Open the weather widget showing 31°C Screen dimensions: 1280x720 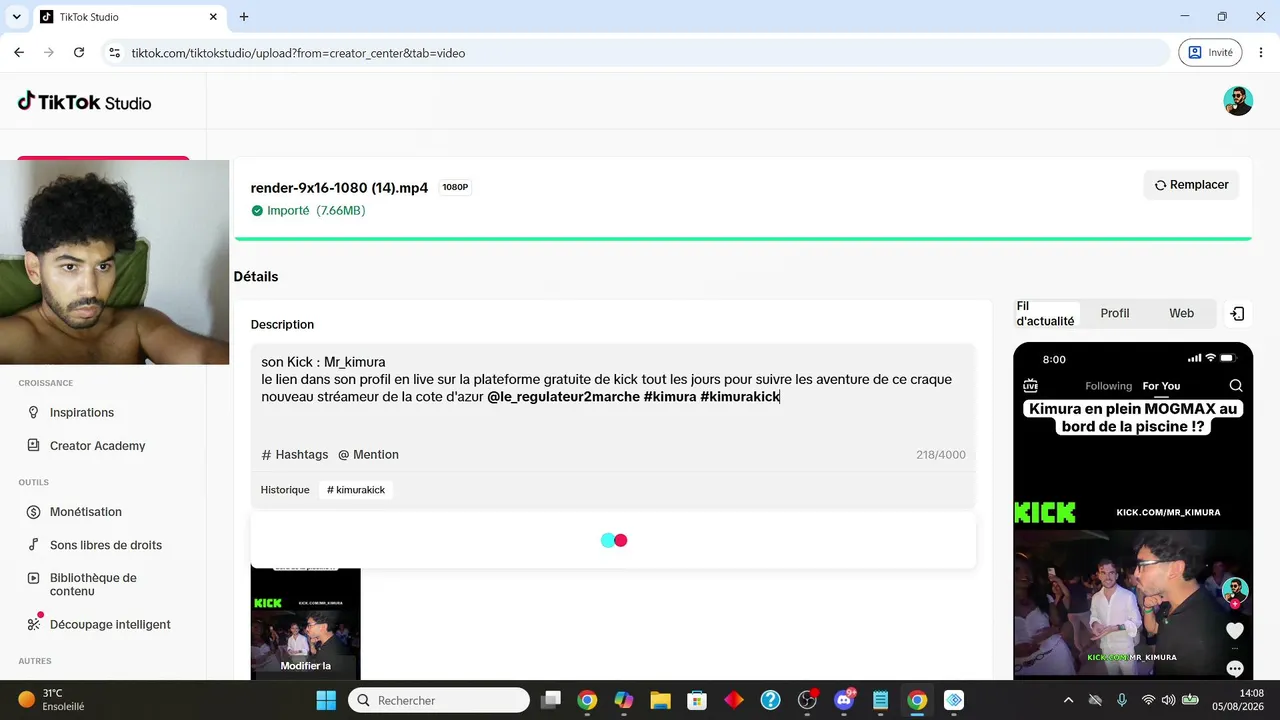point(52,700)
